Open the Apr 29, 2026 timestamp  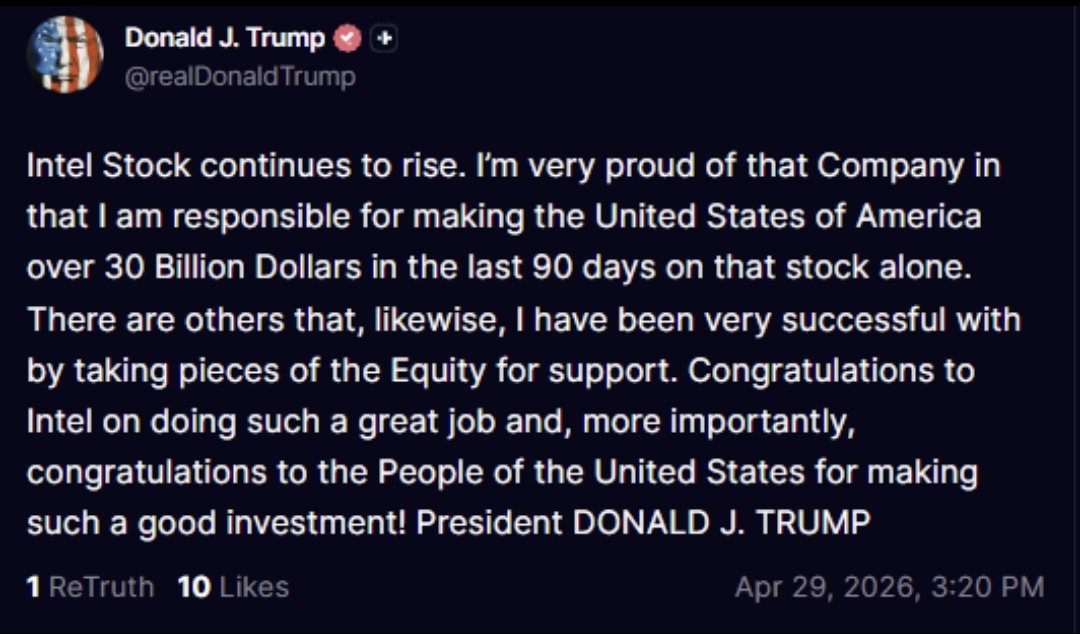point(889,587)
